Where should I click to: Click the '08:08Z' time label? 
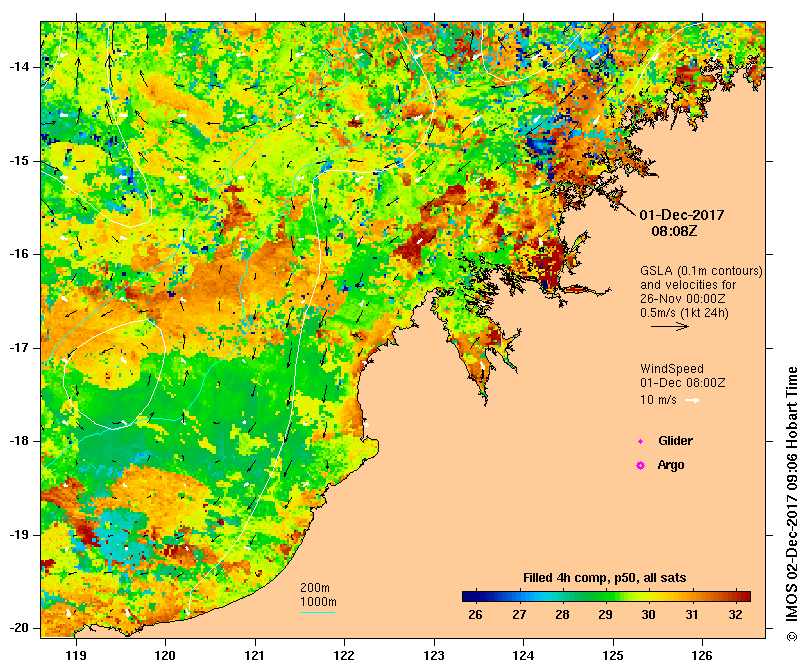click(x=674, y=231)
